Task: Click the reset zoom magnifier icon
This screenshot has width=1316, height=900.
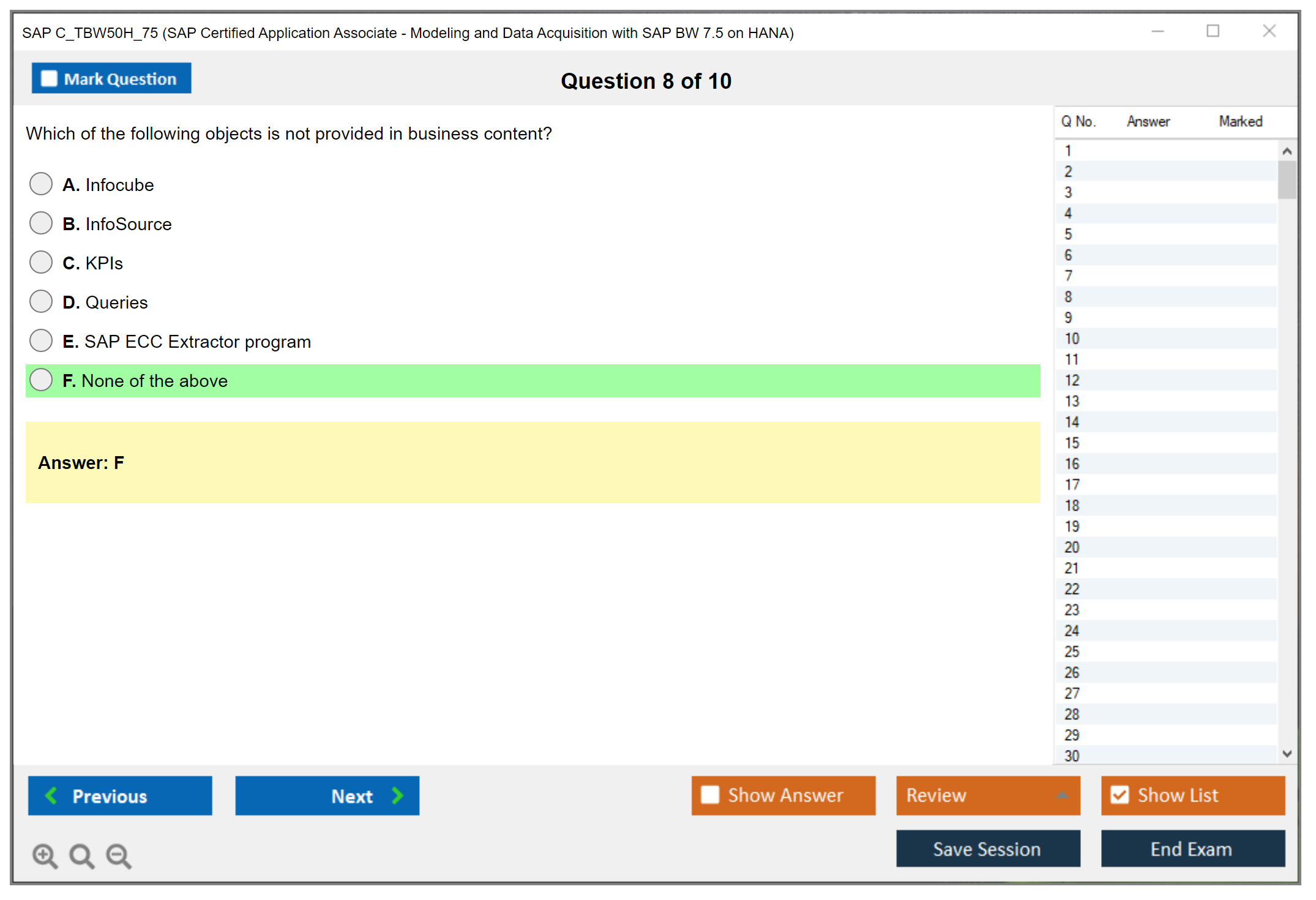Action: point(81,855)
